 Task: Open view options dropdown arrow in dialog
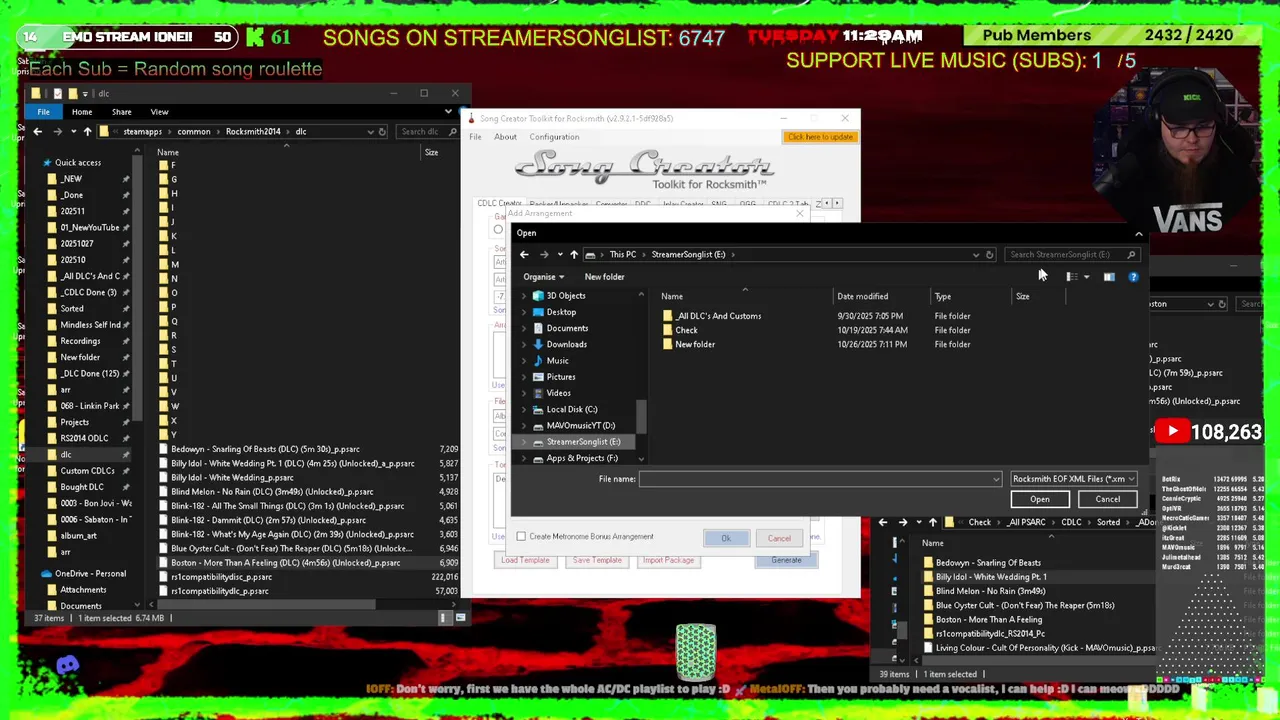pyautogui.click(x=1086, y=277)
